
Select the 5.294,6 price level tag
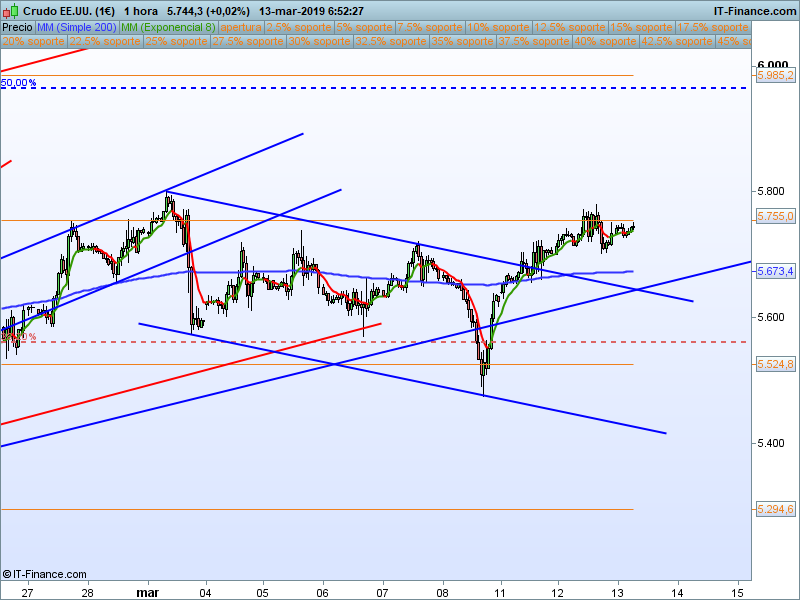pyautogui.click(x=775, y=509)
